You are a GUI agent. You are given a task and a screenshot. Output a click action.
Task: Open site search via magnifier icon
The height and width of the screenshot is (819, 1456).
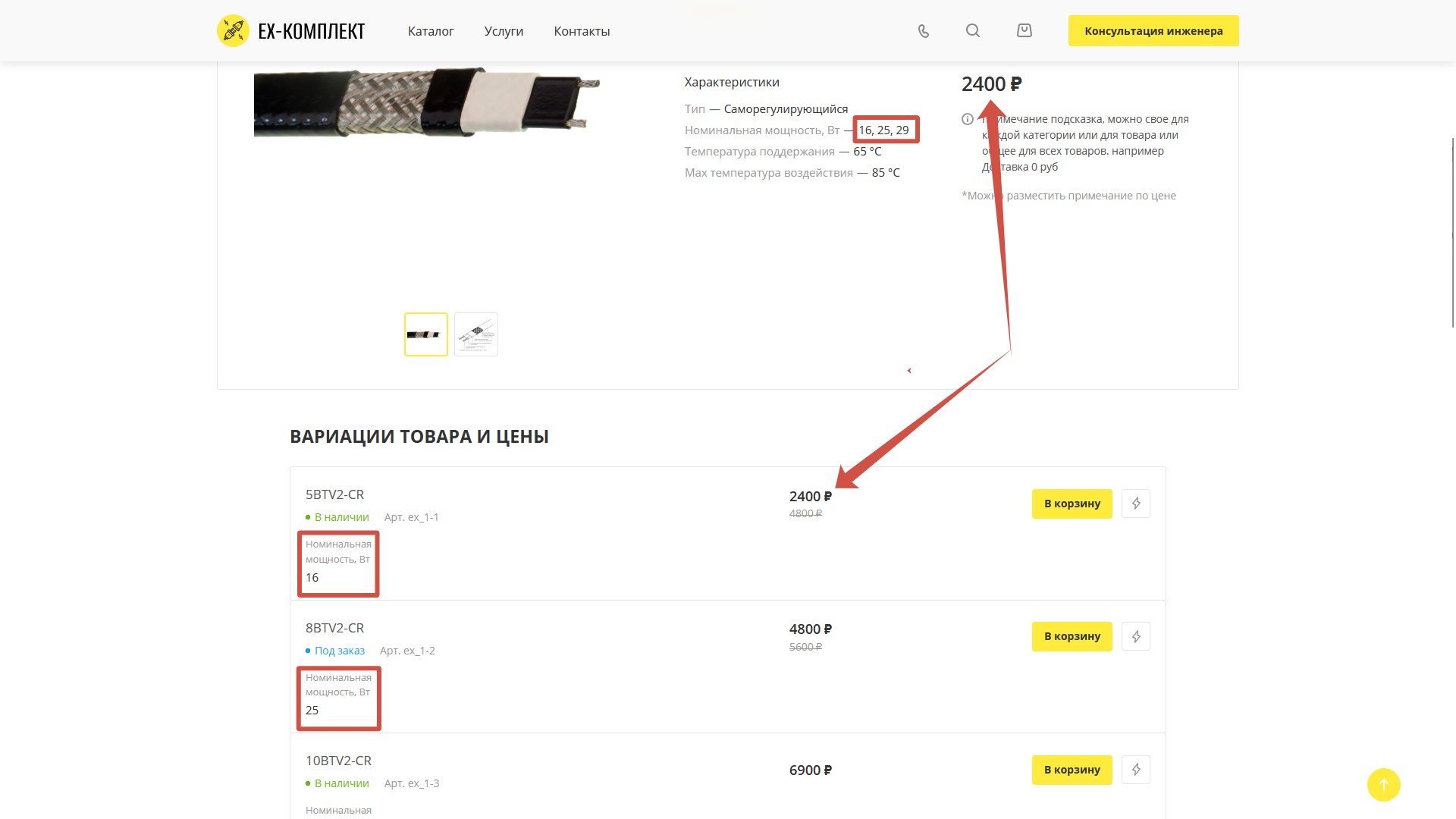coord(973,31)
